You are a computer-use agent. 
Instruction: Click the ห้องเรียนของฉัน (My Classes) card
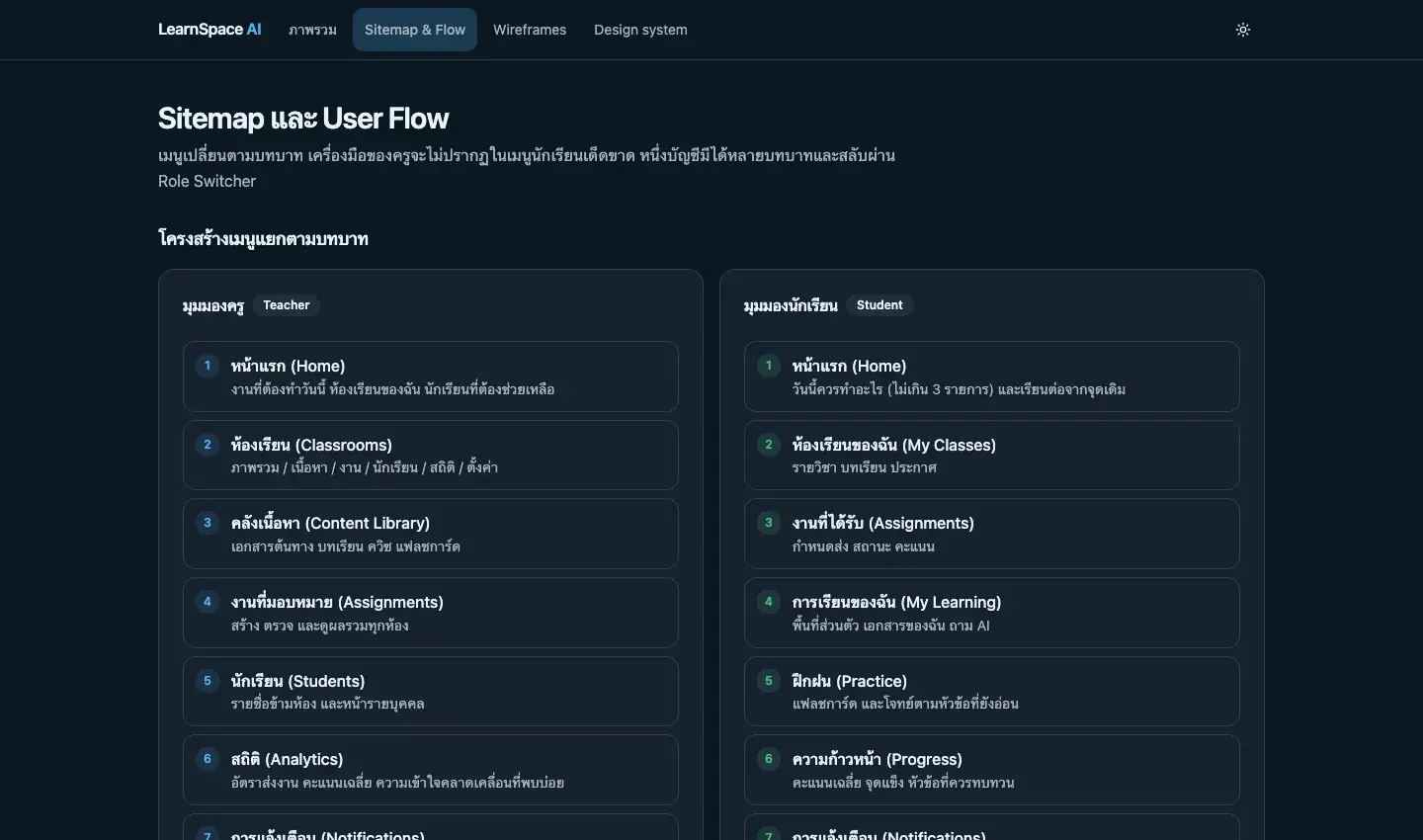coord(992,456)
